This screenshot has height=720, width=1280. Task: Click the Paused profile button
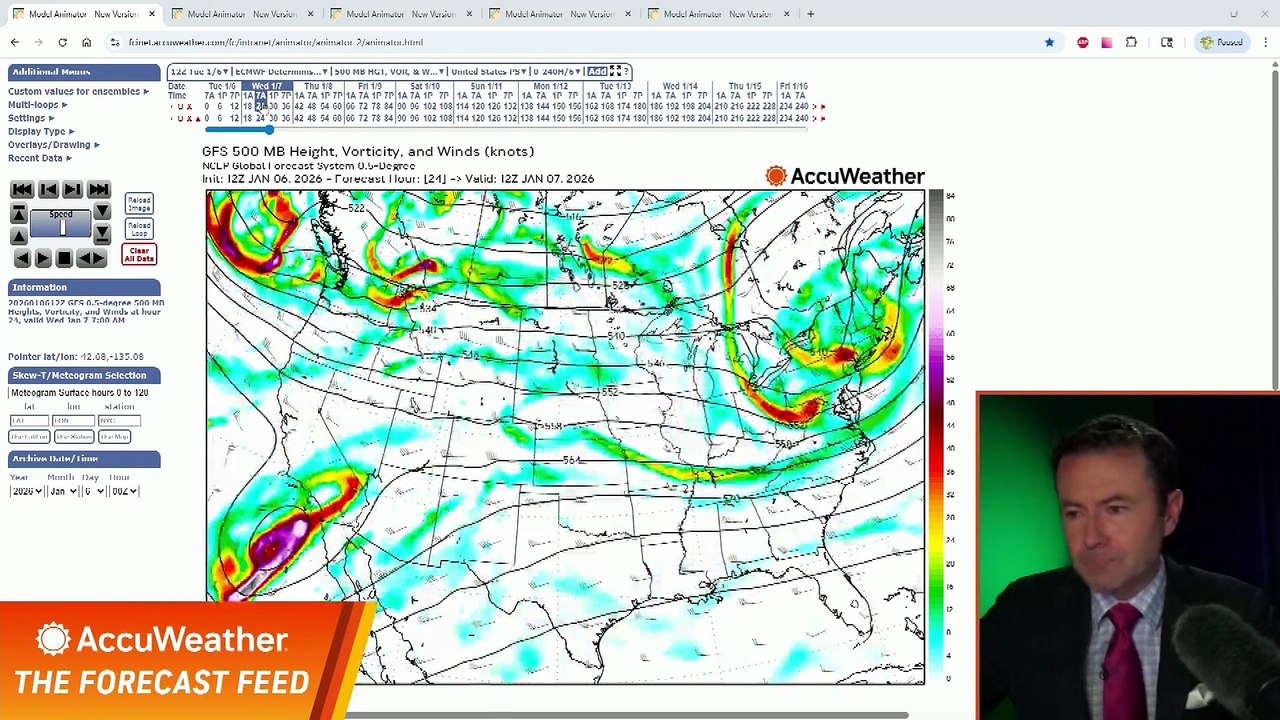click(1222, 42)
